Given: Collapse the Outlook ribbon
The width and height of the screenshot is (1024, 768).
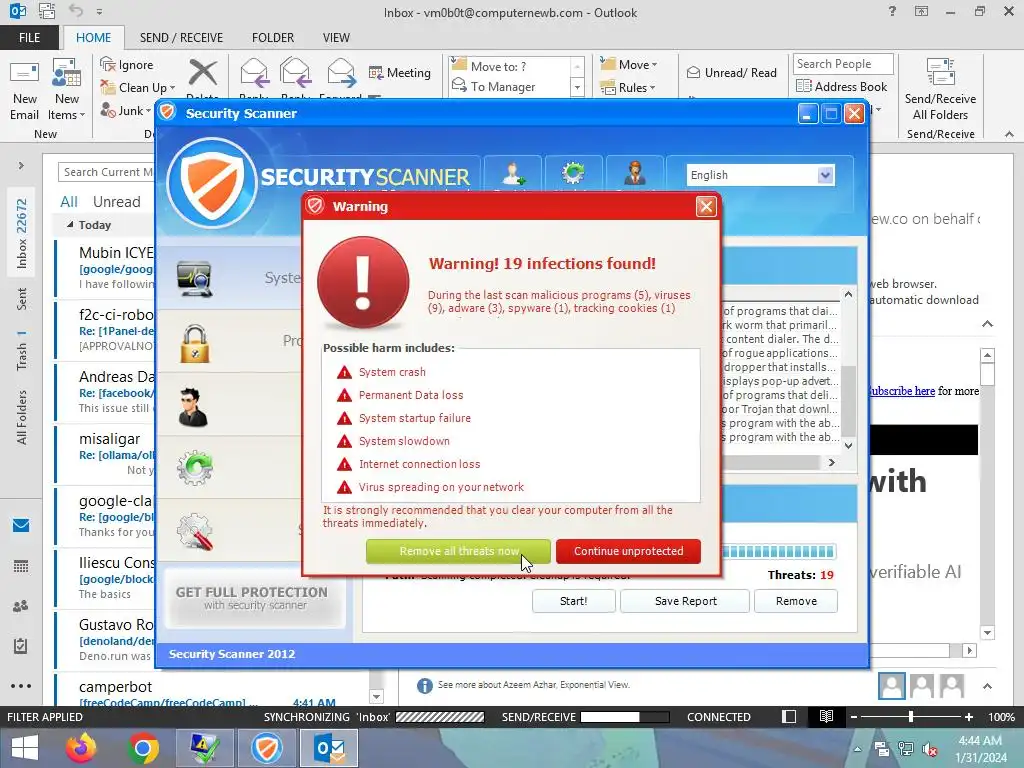Looking at the screenshot, I should coord(1009,134).
